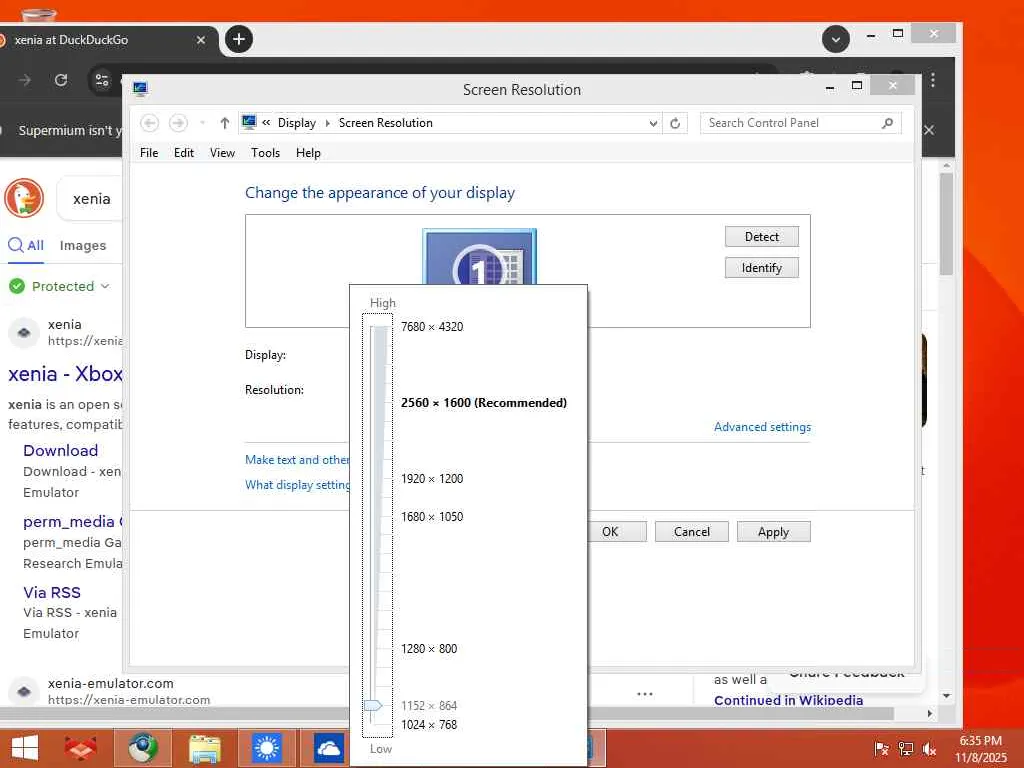Go back in Screen Resolution window
This screenshot has width=1024, height=768.
tap(150, 123)
